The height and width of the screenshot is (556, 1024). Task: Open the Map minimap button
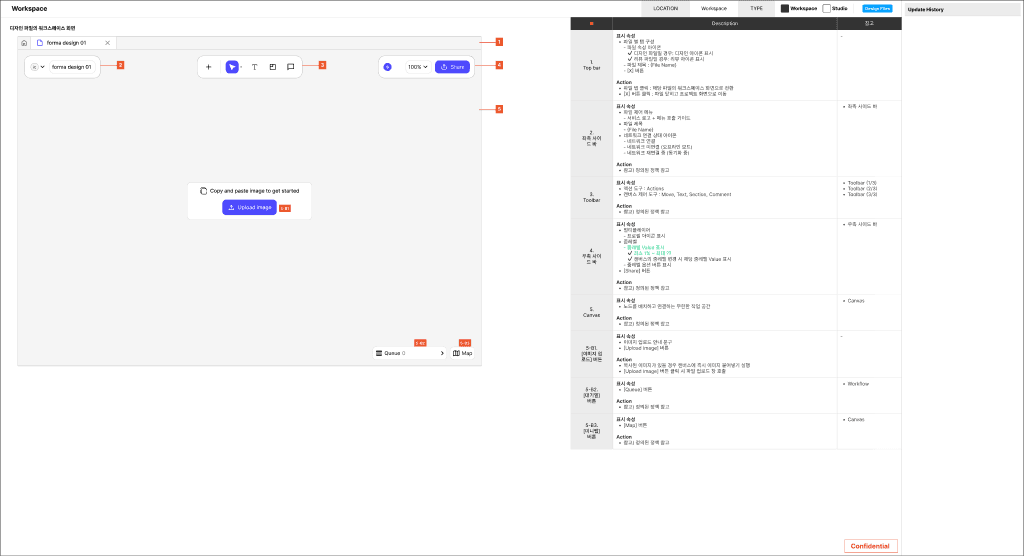coord(462,353)
